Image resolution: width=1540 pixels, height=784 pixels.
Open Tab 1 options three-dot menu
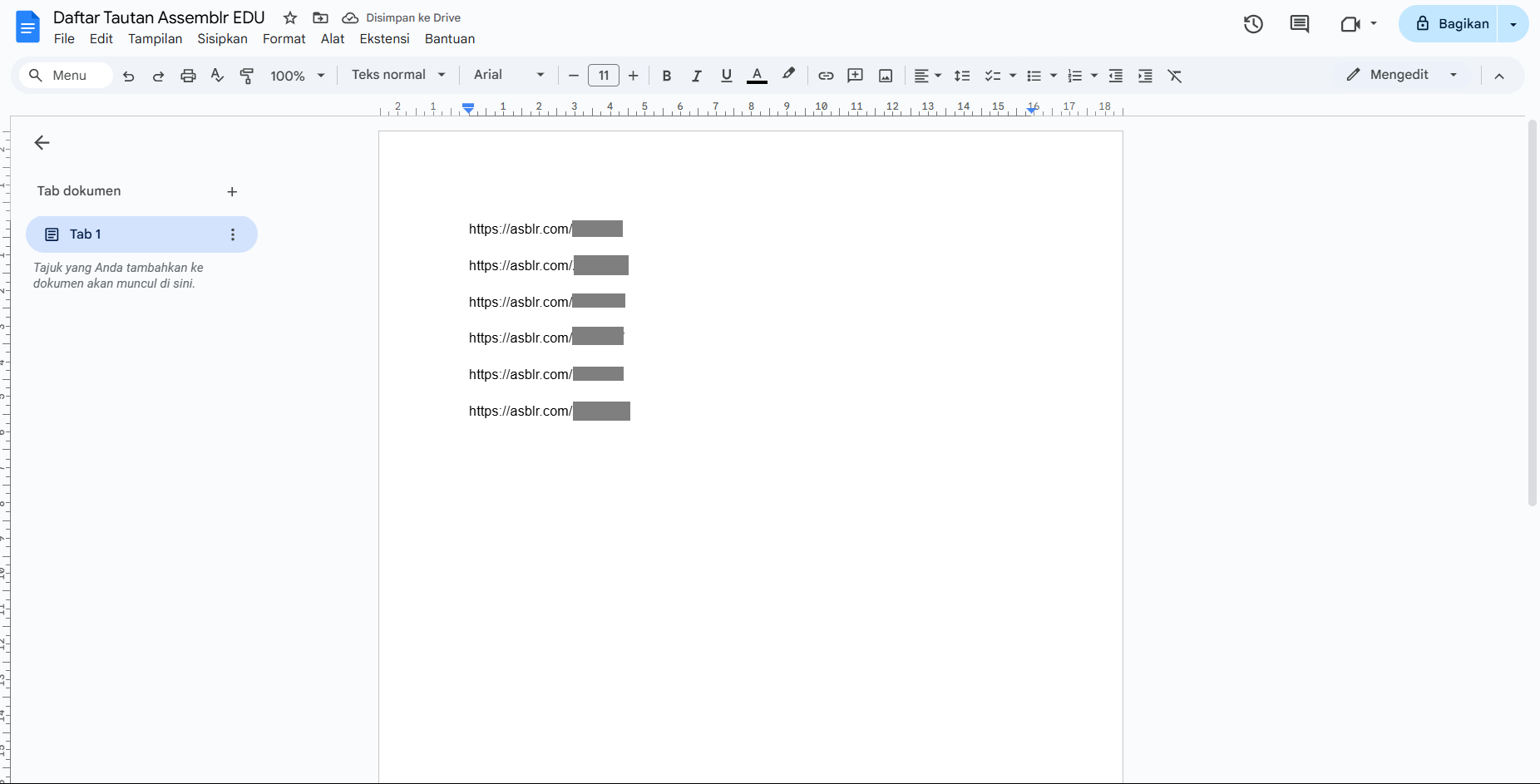coord(233,234)
